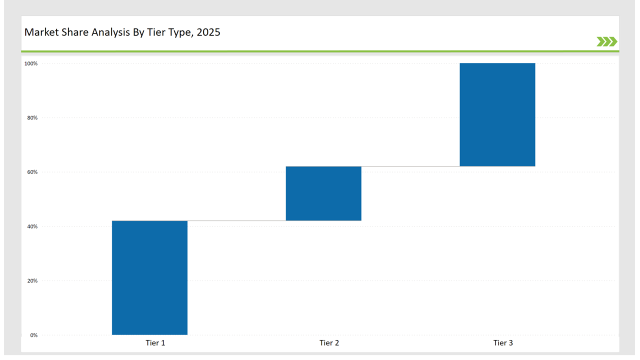Select the Tier 2 blue bar
The height and width of the screenshot is (360, 640).
pyautogui.click(x=324, y=193)
